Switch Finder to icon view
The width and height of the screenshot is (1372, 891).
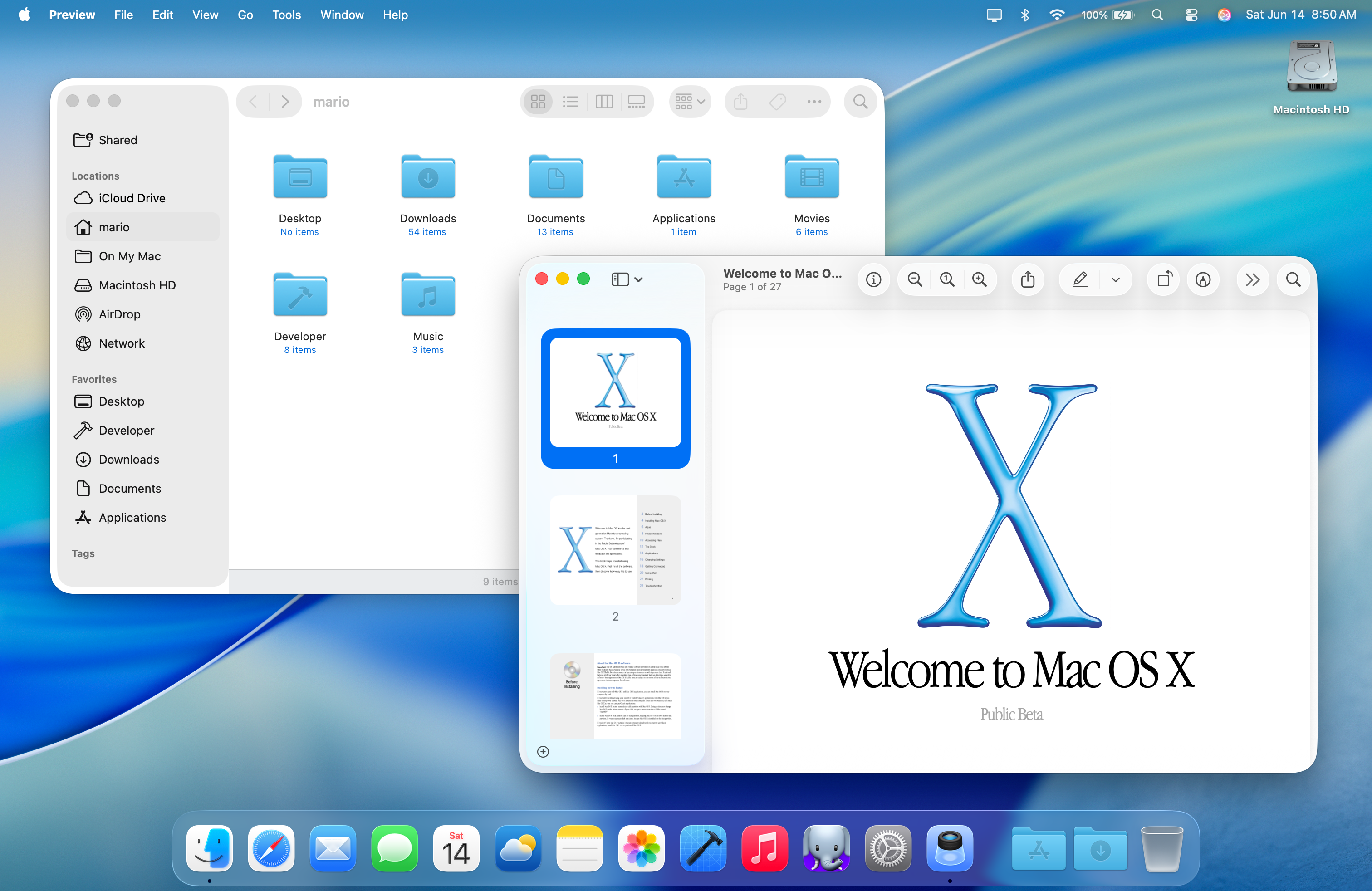click(x=538, y=102)
